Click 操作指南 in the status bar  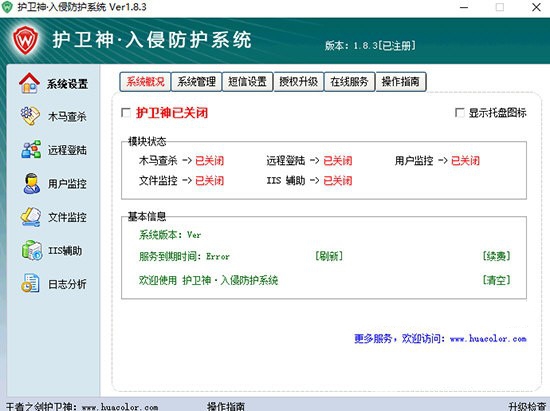[x=226, y=407]
